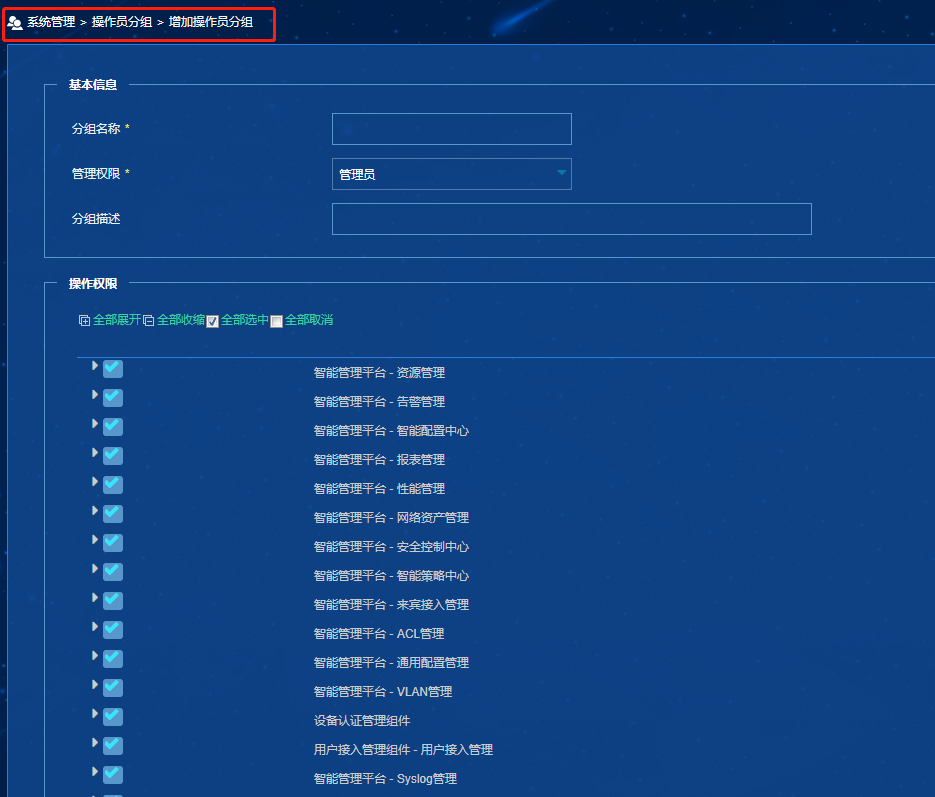Open the 管理权限 dropdown showing 管理员

coord(451,174)
